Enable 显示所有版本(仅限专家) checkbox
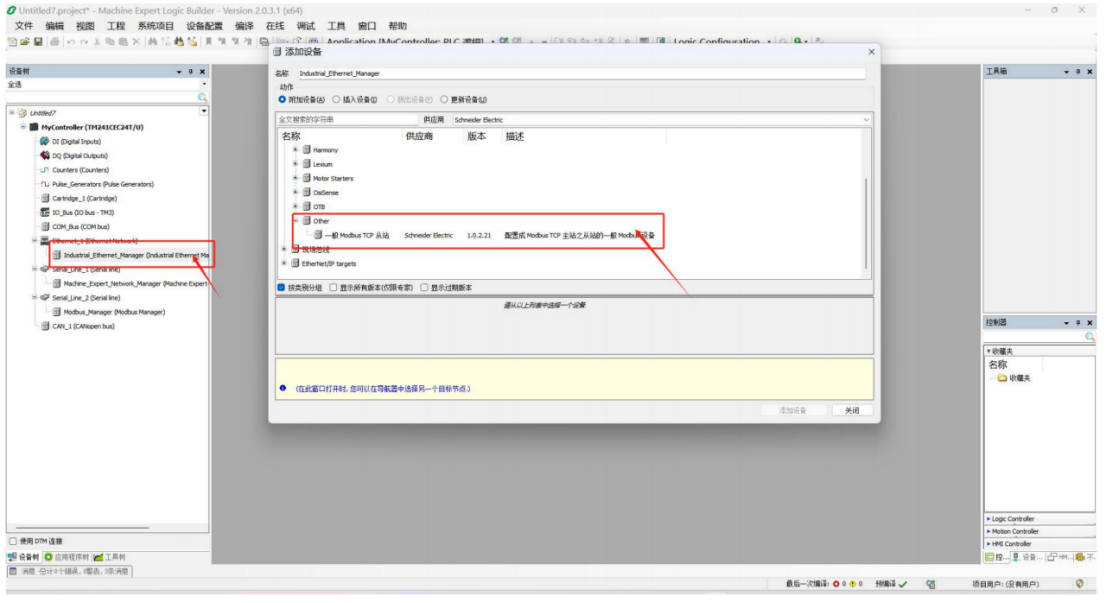Image resolution: width=1106 pixels, height=603 pixels. pyautogui.click(x=334, y=288)
